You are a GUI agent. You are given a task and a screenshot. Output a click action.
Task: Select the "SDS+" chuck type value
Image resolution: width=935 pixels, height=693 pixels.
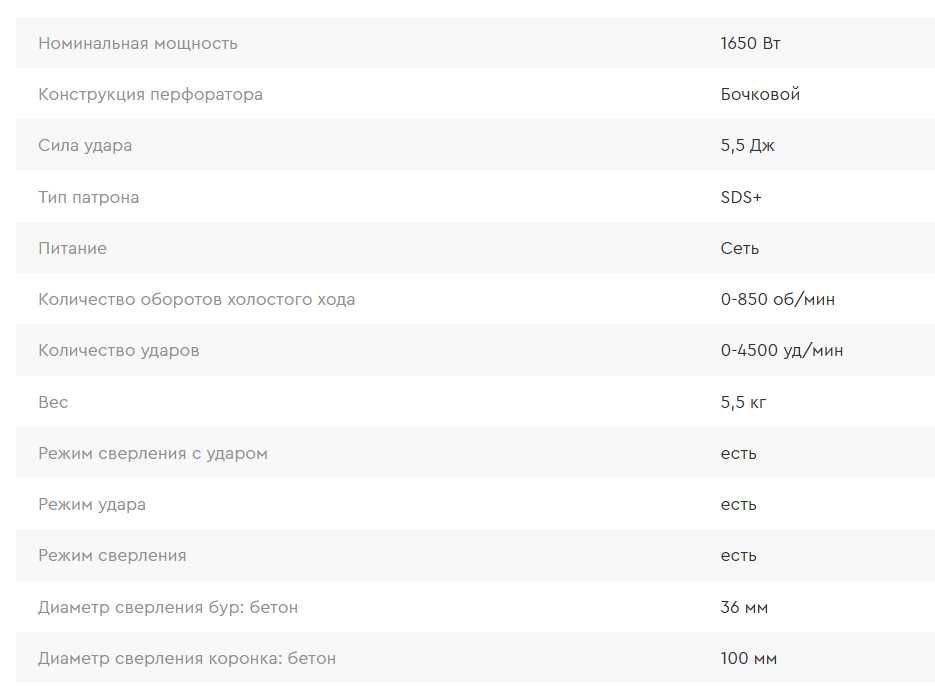[x=741, y=197]
